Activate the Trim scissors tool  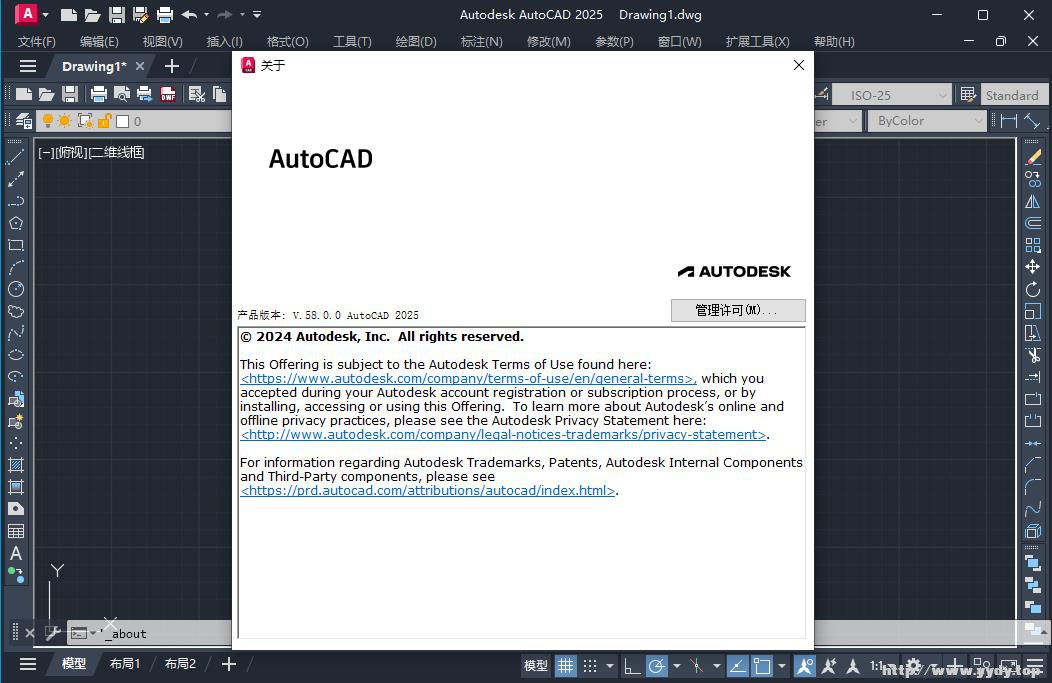(1033, 355)
